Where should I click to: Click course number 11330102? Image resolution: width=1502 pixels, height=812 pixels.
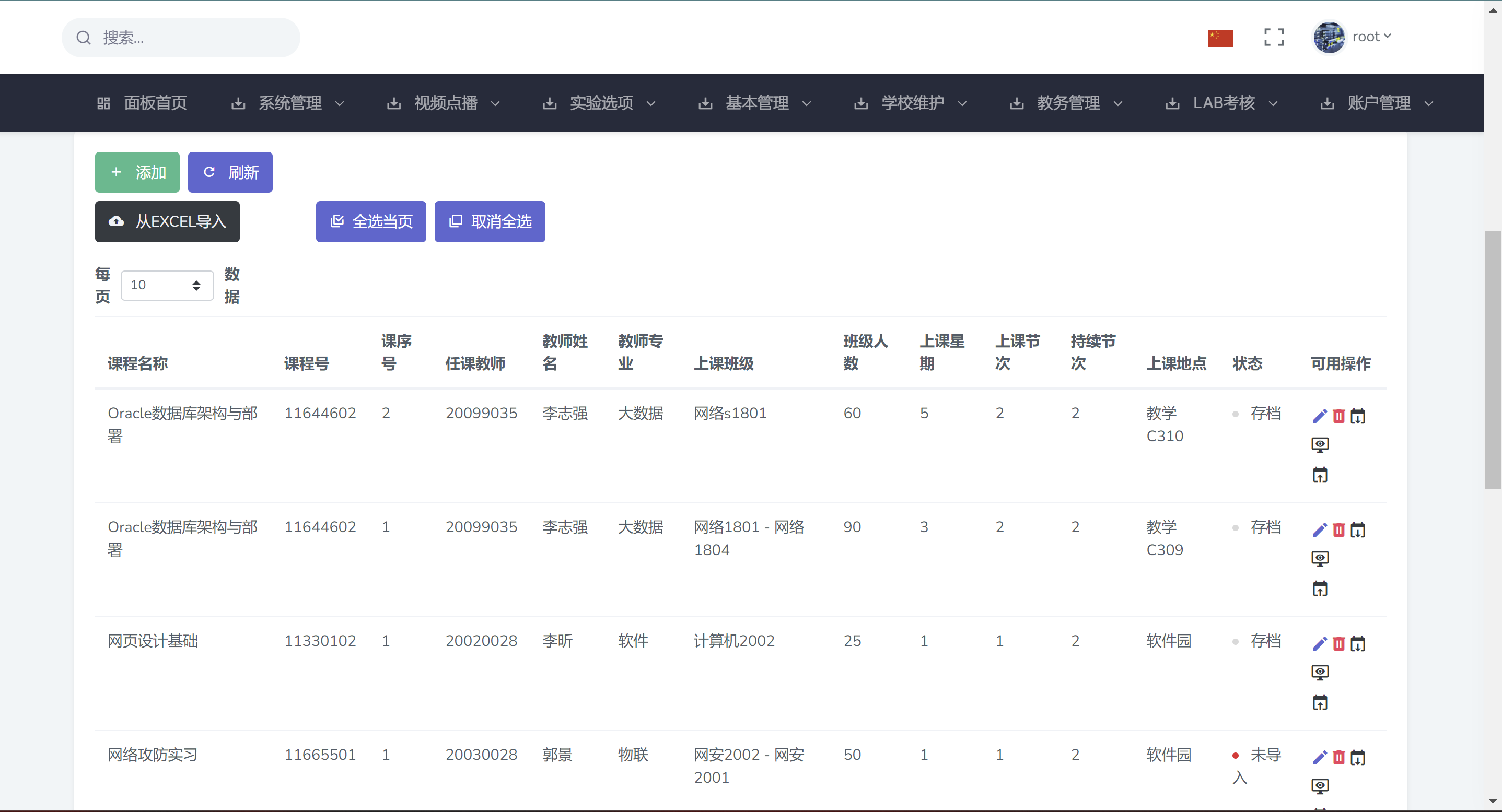320,641
